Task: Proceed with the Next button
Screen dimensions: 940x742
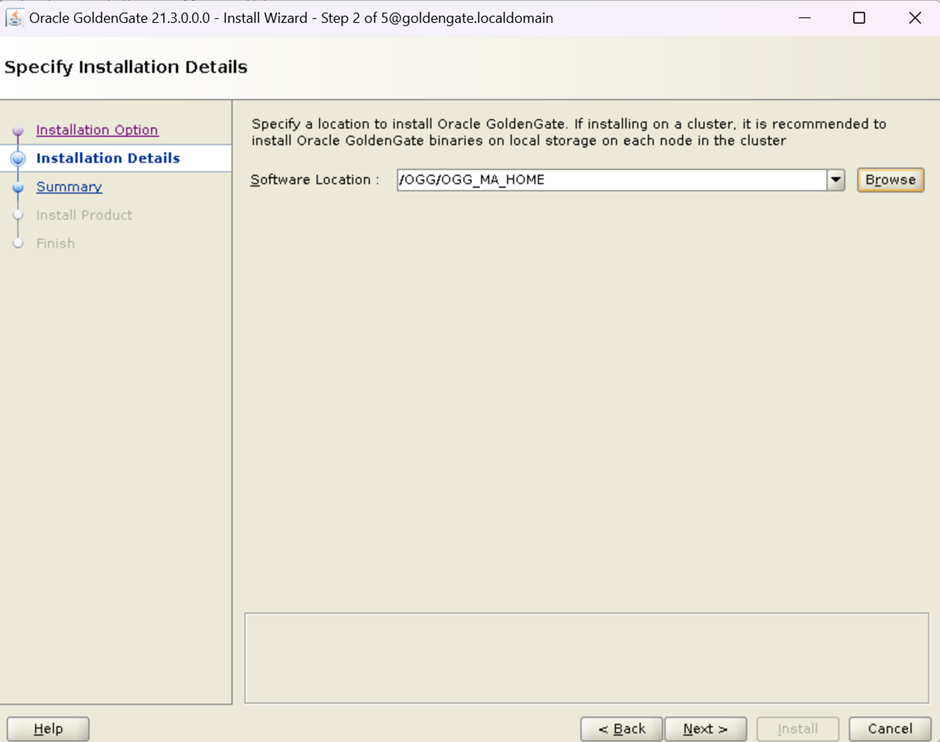Action: [x=705, y=729]
